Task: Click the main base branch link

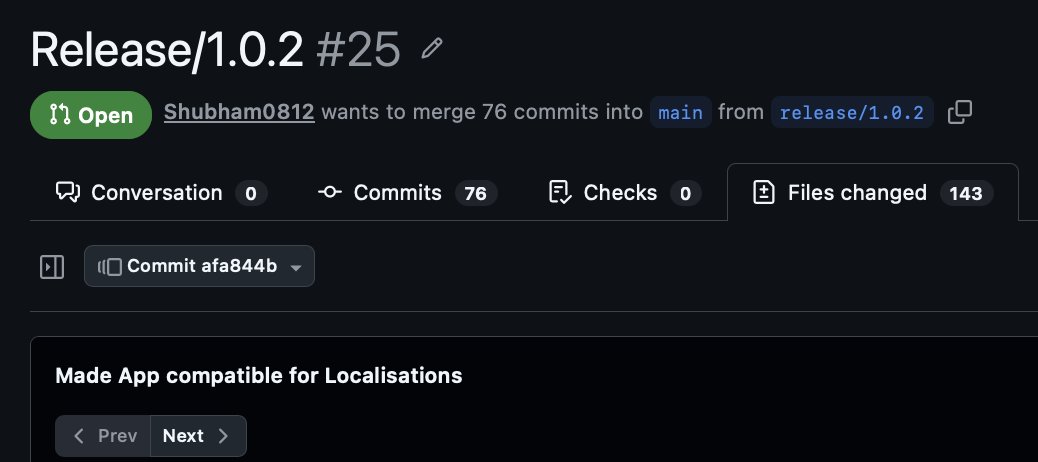Action: click(680, 112)
